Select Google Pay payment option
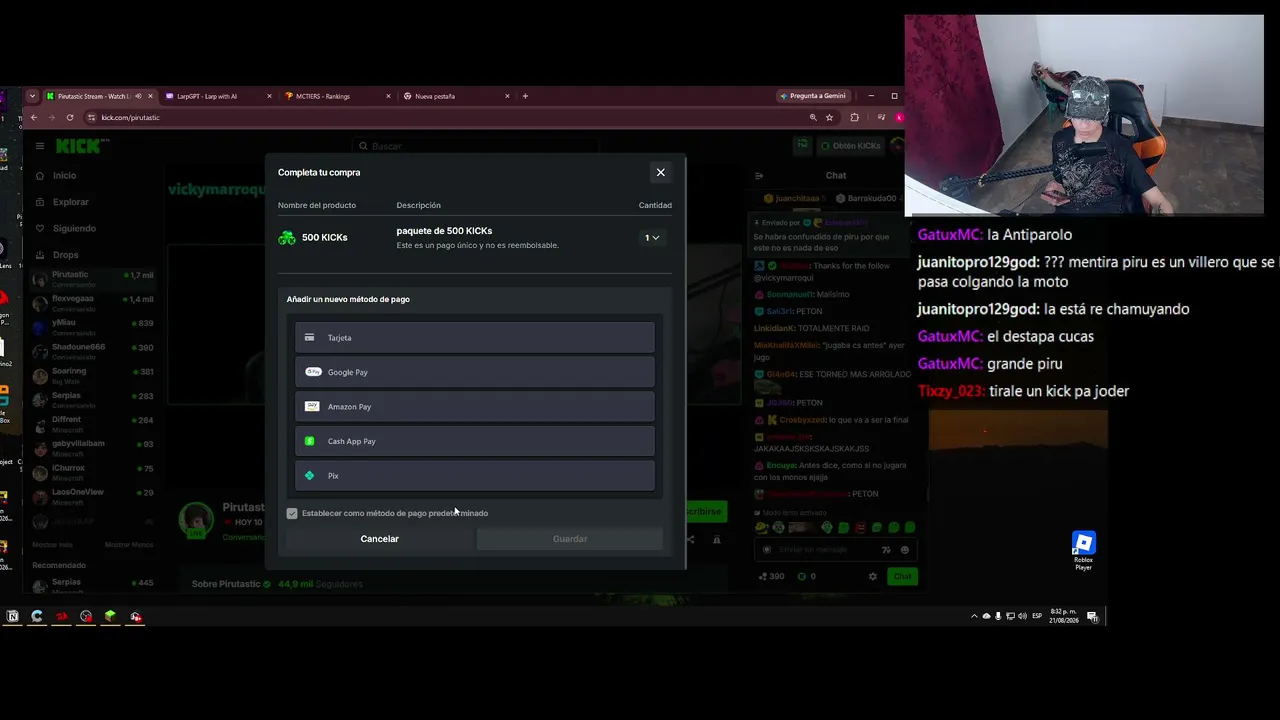 click(x=475, y=372)
